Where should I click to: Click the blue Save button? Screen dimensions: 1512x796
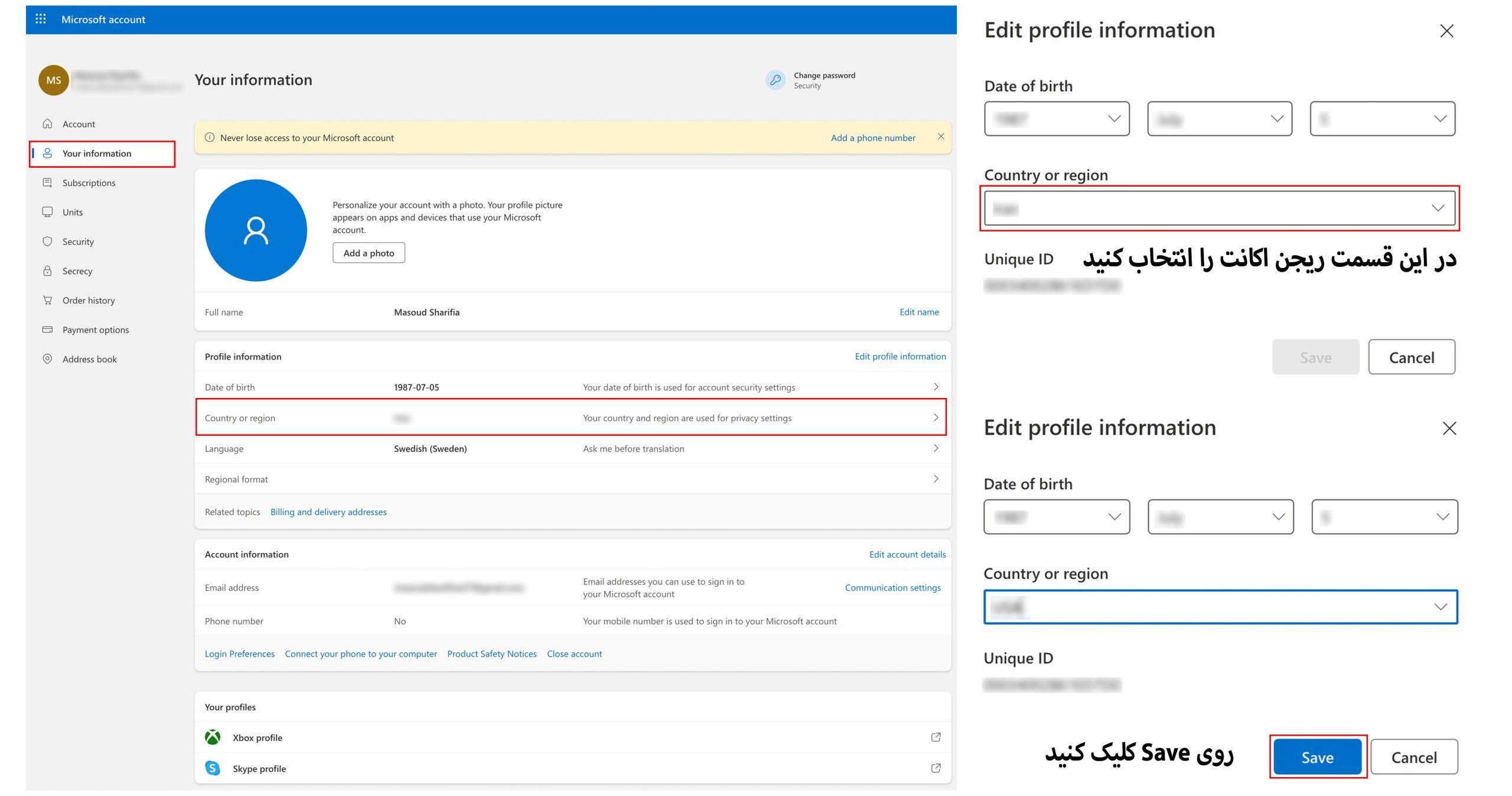[1318, 757]
